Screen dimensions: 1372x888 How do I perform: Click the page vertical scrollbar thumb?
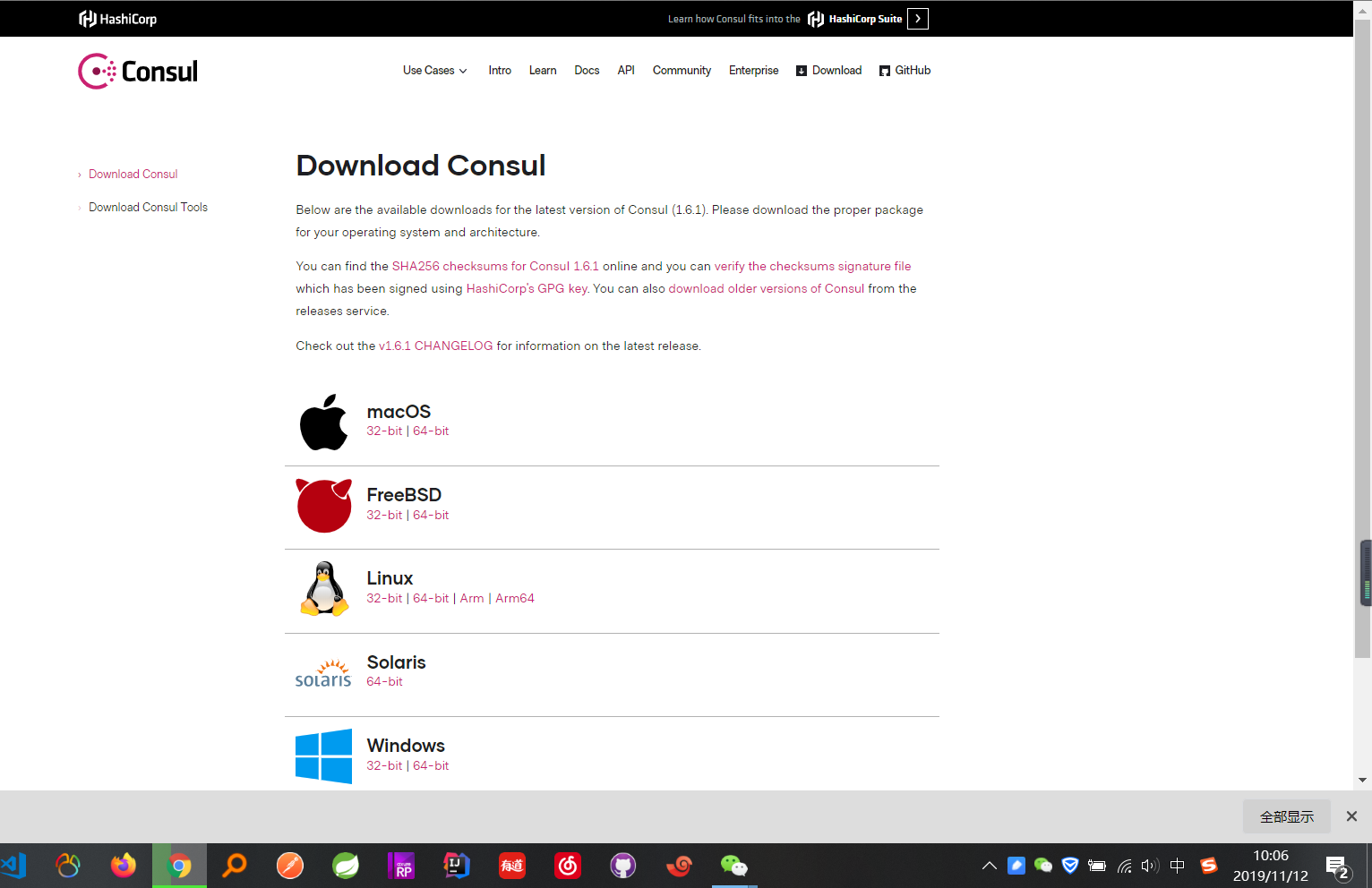pyautogui.click(x=1362, y=340)
